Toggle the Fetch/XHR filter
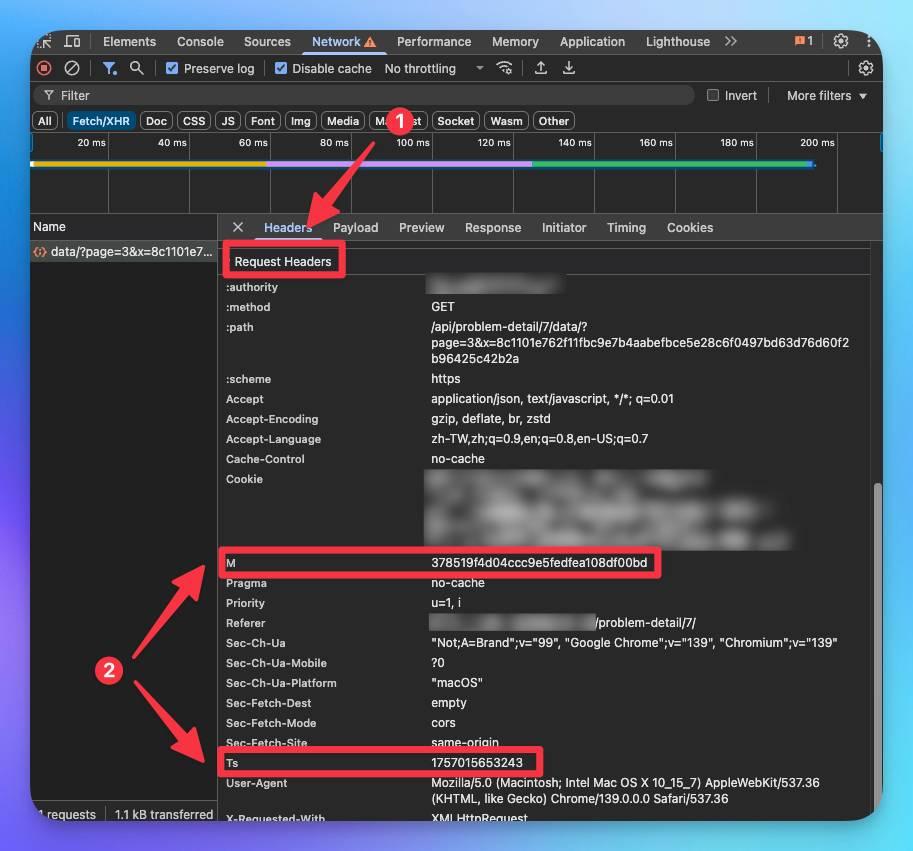The width and height of the screenshot is (913, 851). [101, 121]
